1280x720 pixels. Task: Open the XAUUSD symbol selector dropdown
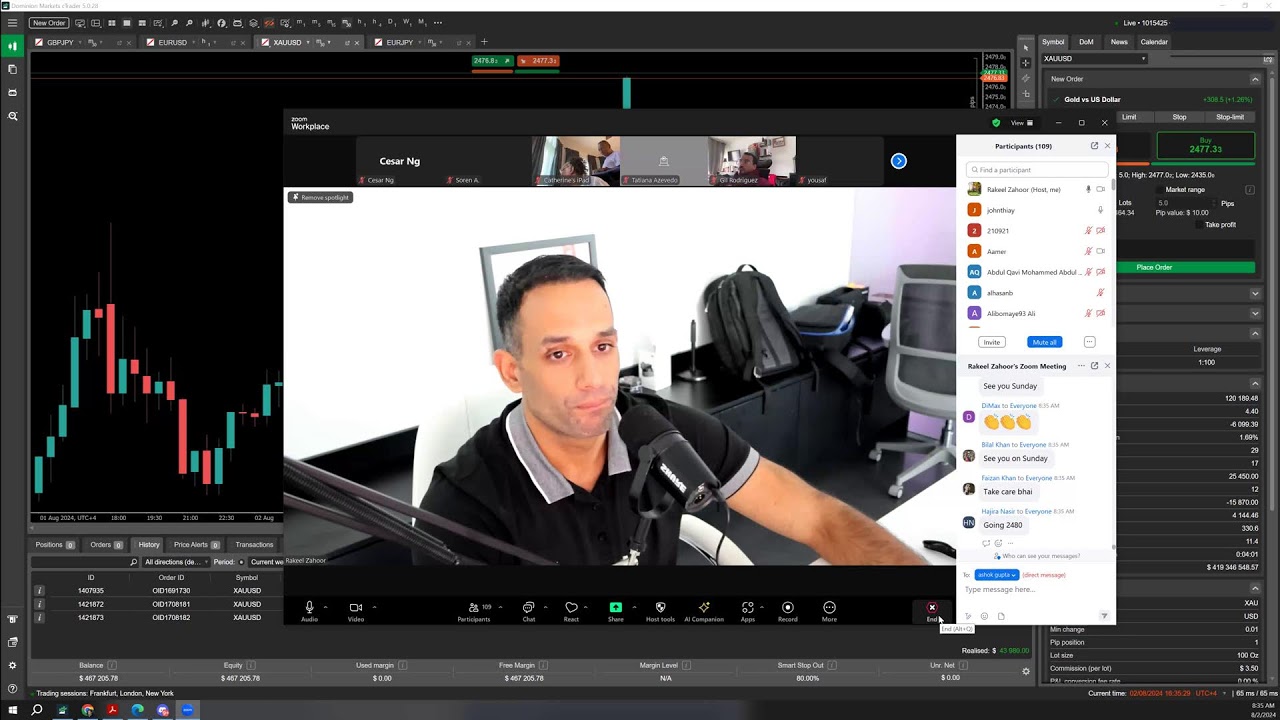click(1095, 59)
